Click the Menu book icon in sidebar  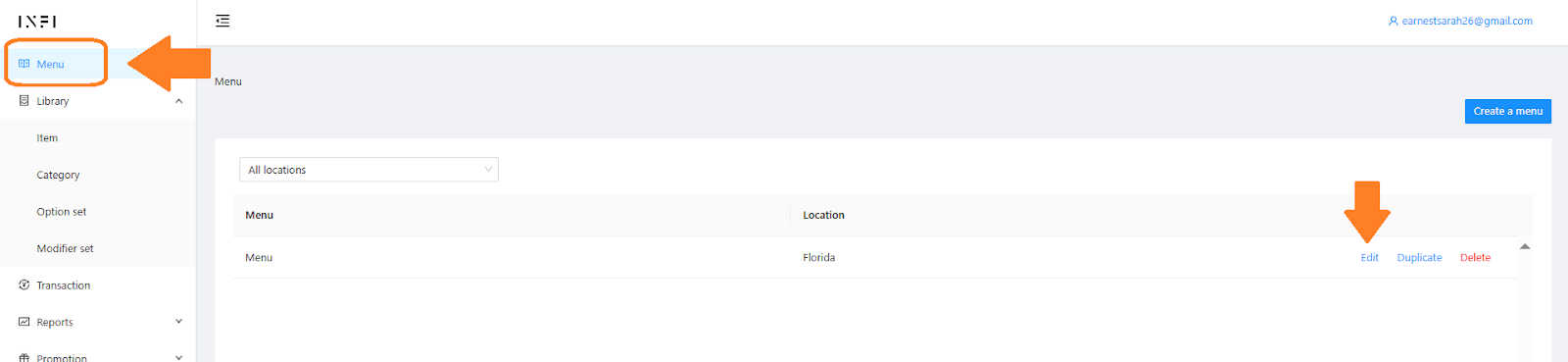coord(24,64)
